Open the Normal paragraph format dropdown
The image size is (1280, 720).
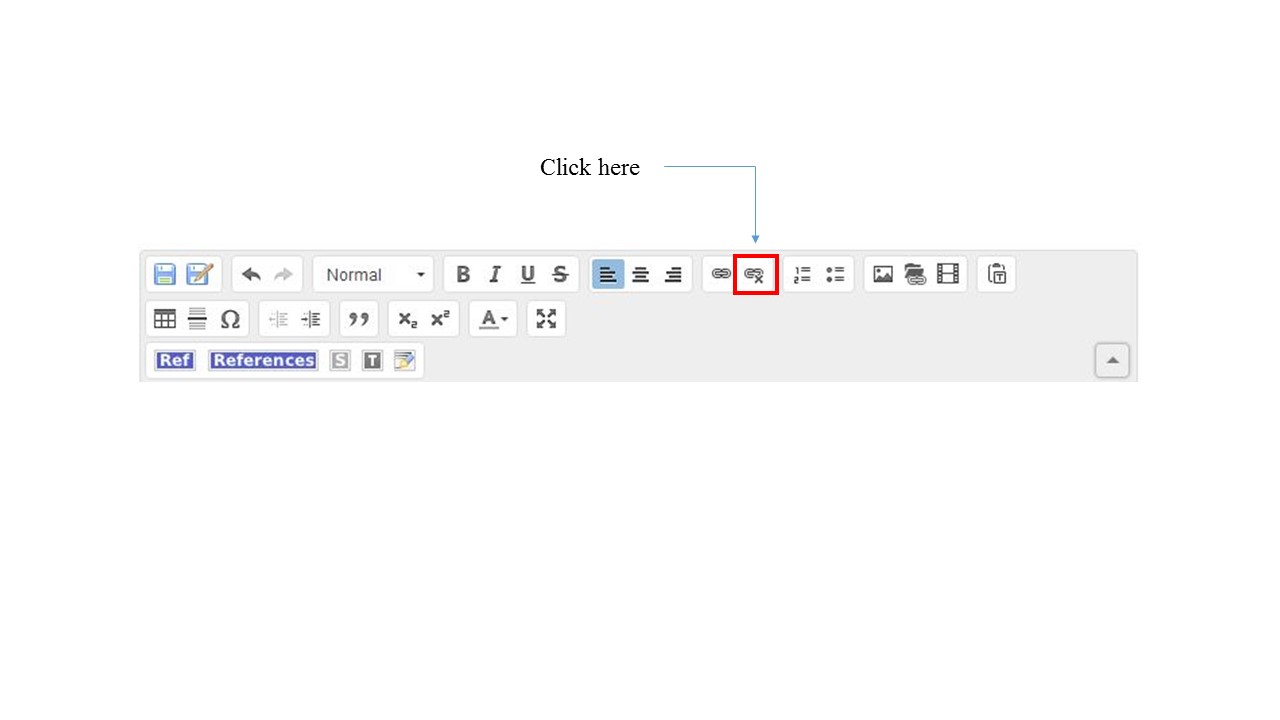[373, 274]
